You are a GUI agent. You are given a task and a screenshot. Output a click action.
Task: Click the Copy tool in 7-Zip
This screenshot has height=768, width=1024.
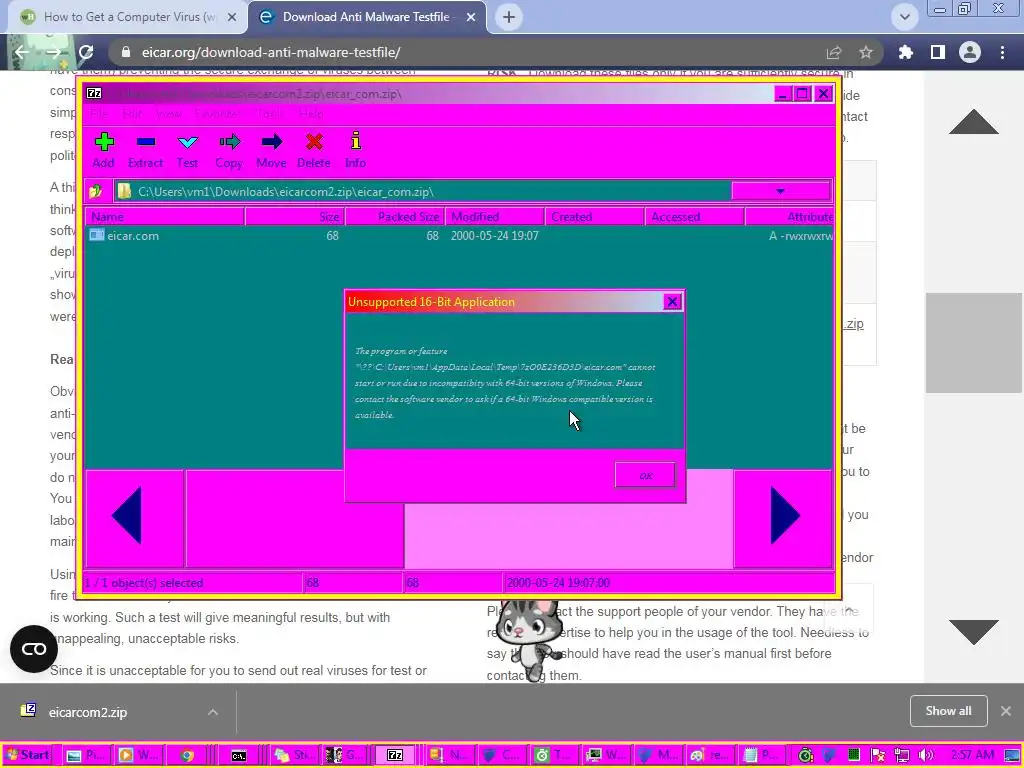229,151
